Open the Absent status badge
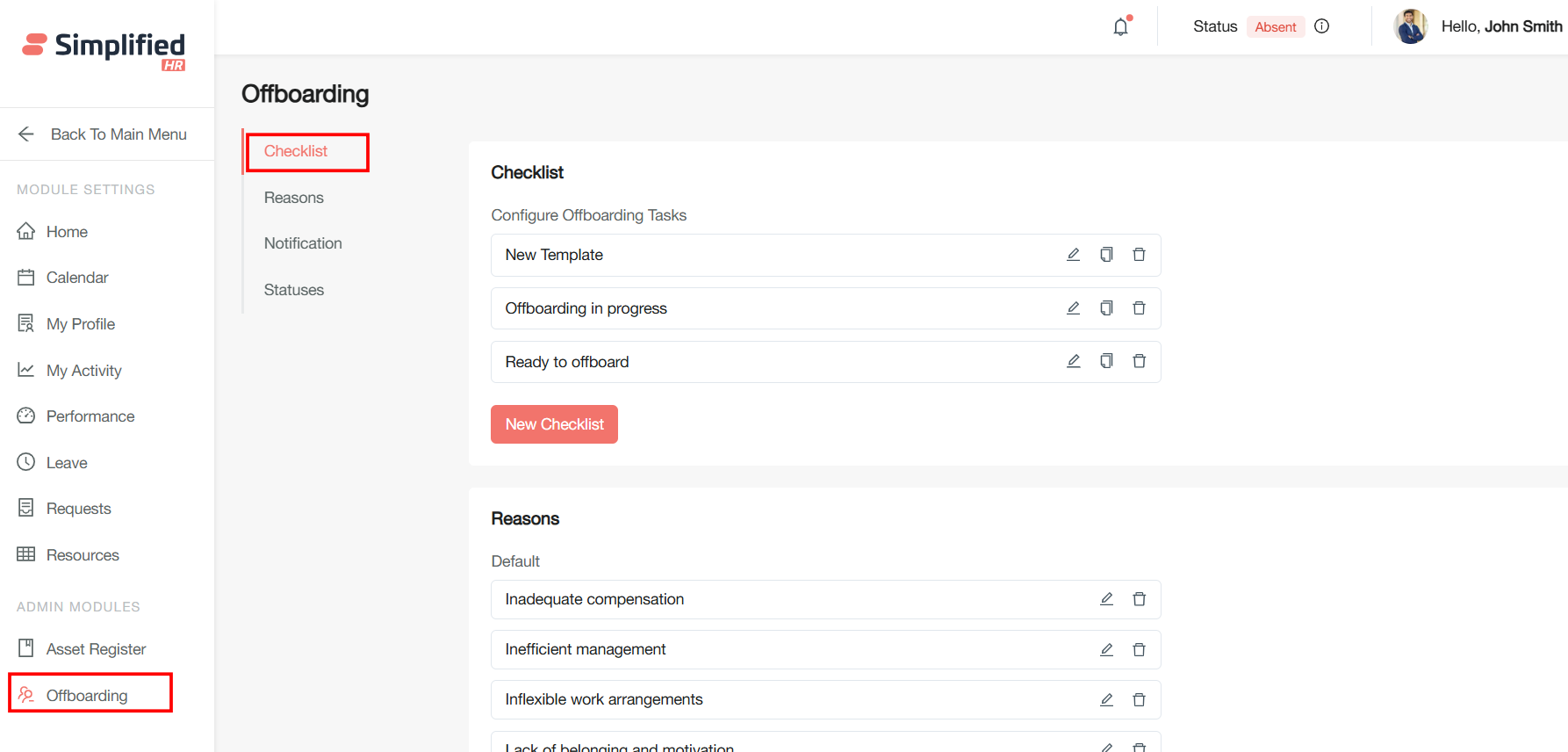The image size is (1568, 752). [x=1275, y=27]
